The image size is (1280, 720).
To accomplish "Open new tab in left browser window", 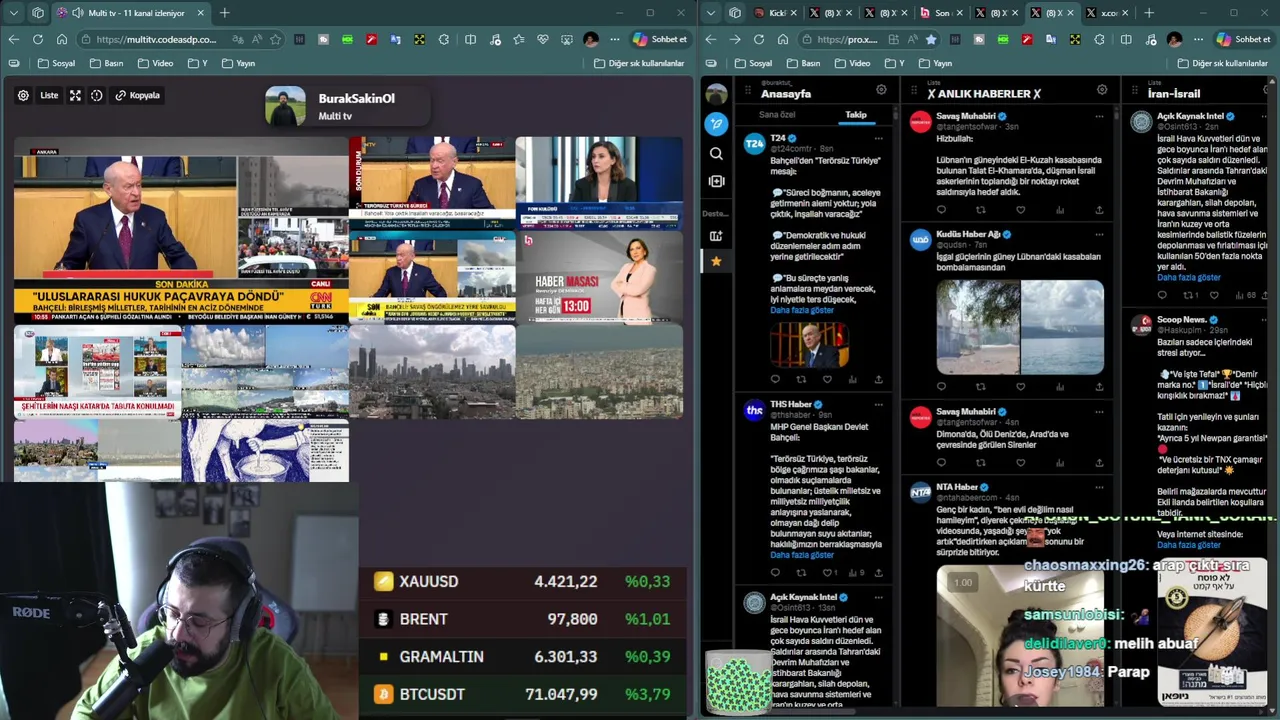I will pyautogui.click(x=224, y=13).
